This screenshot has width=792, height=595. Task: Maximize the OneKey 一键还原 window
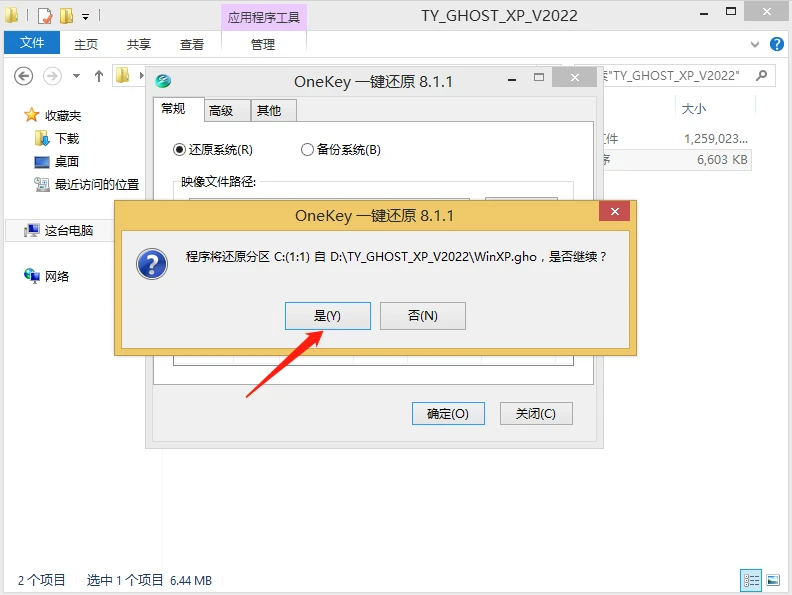tap(539, 78)
